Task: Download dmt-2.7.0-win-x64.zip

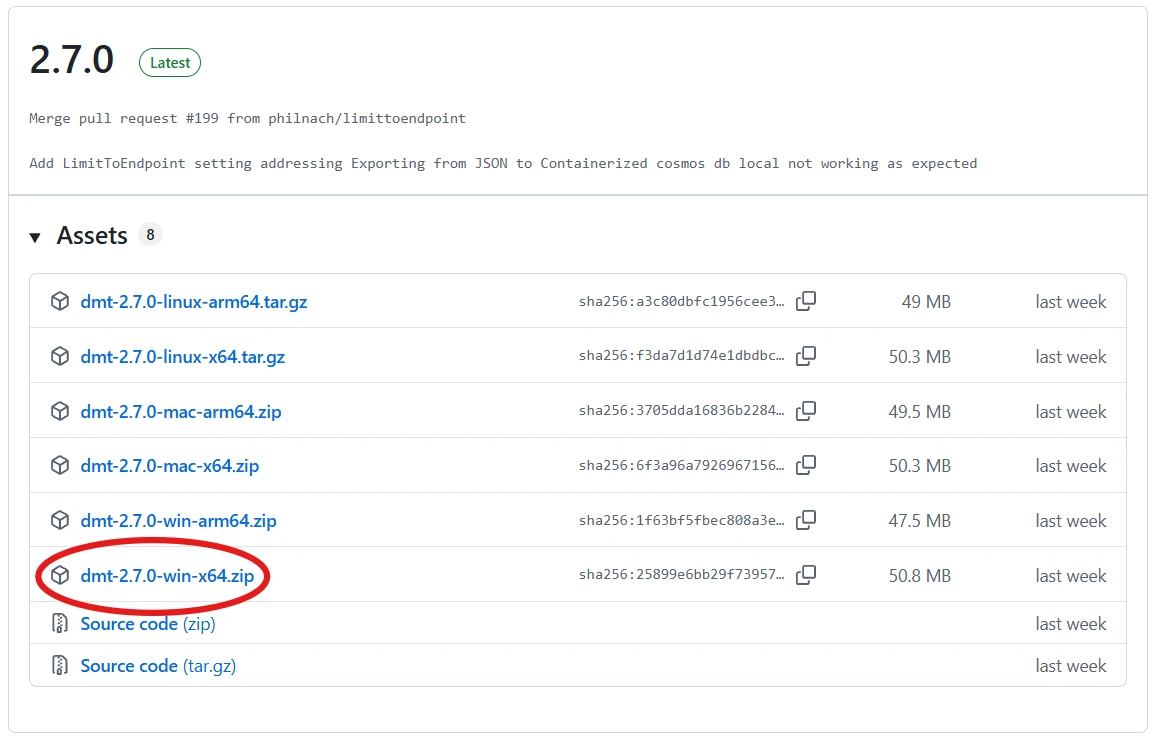Action: (x=167, y=575)
